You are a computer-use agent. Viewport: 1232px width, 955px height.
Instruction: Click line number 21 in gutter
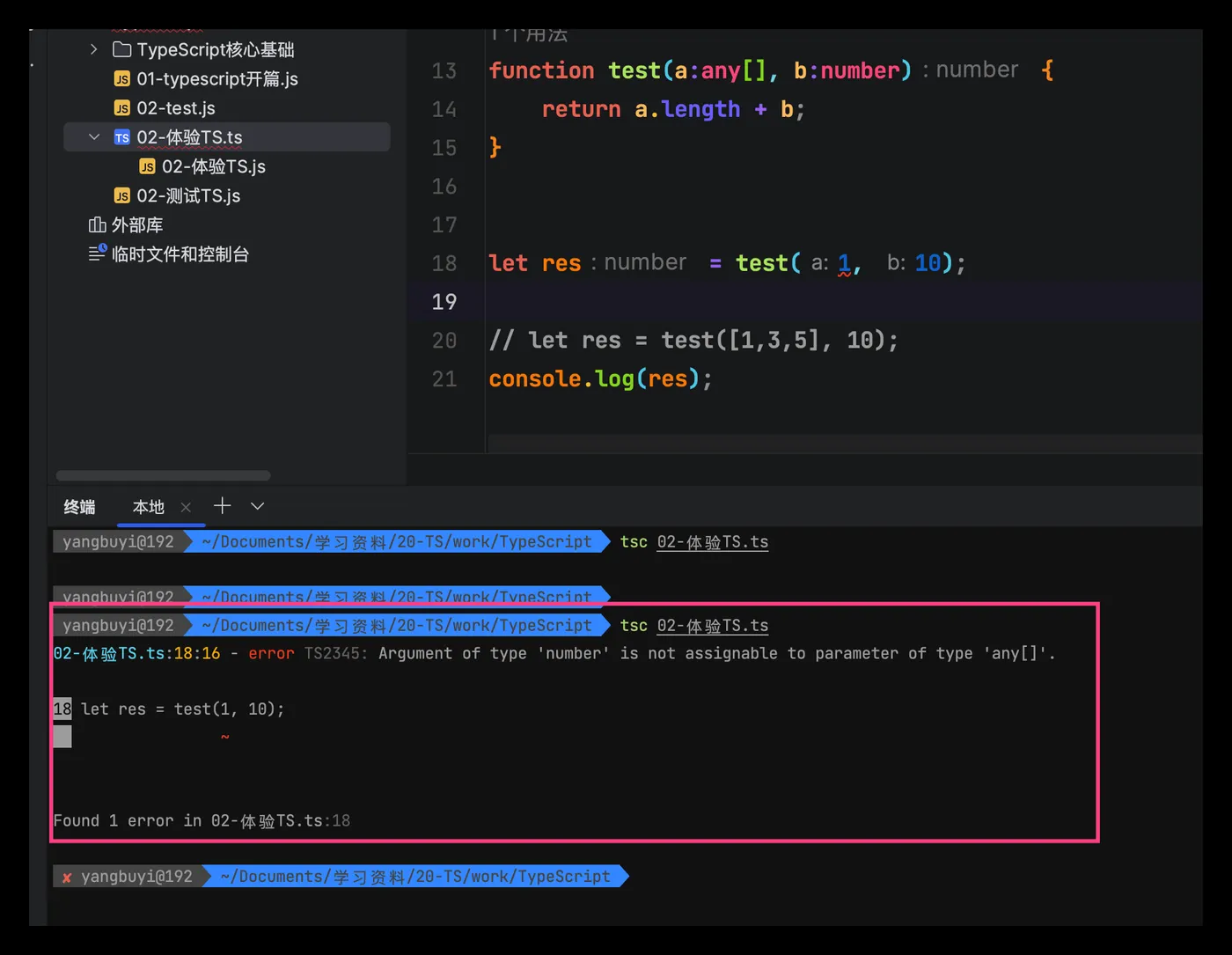[x=444, y=379]
